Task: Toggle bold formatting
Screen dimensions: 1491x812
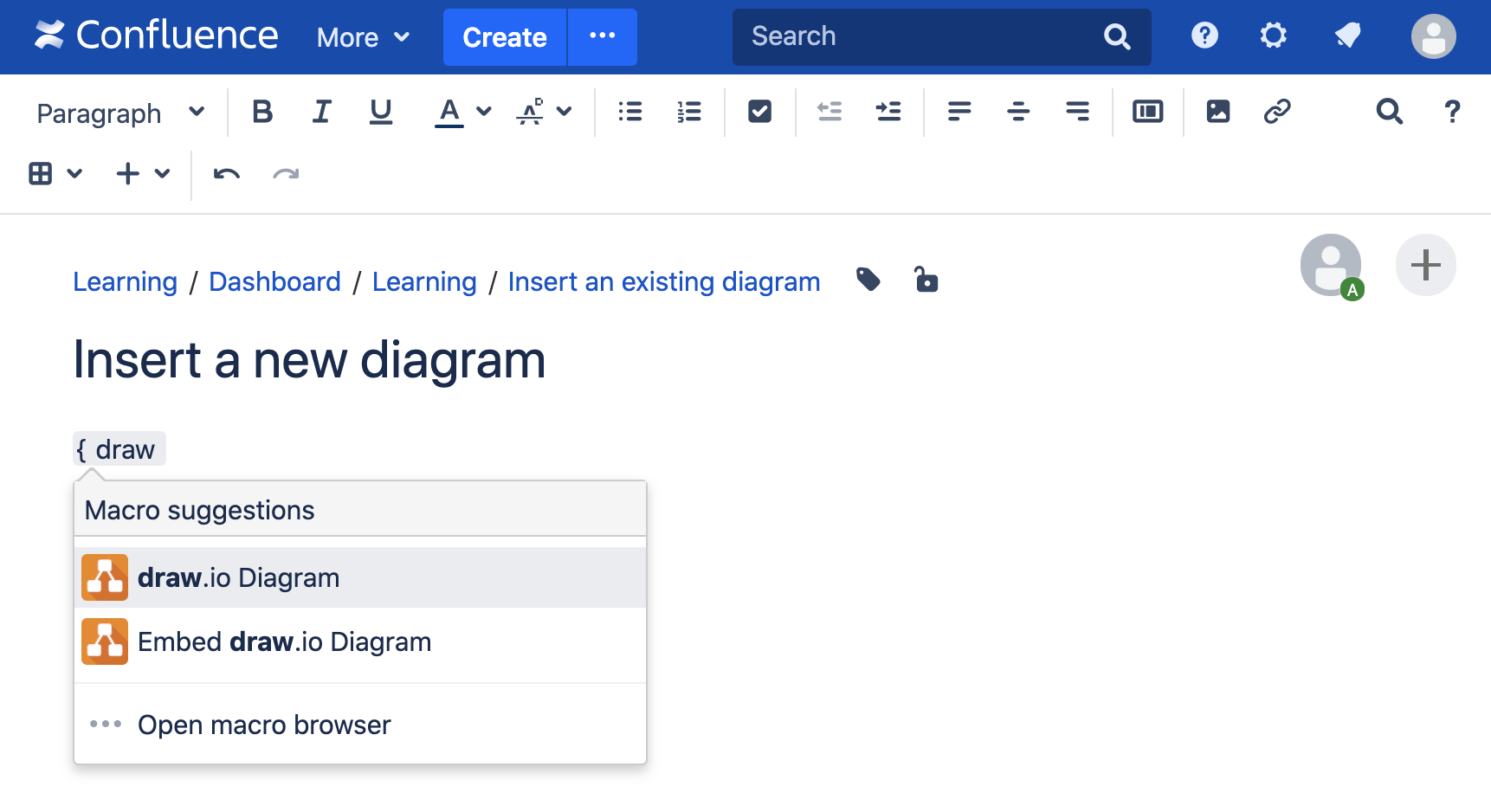Action: (x=262, y=112)
